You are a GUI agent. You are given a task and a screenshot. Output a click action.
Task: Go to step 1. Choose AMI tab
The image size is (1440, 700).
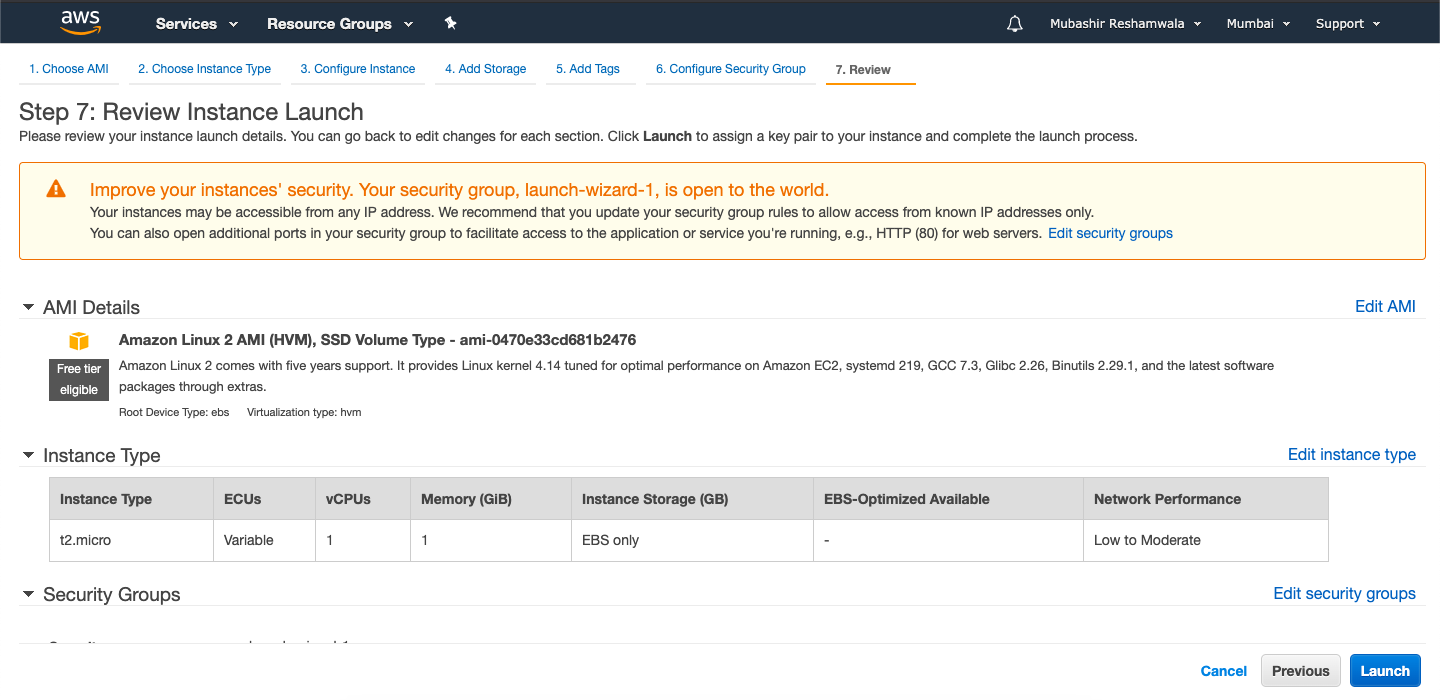[x=69, y=69]
